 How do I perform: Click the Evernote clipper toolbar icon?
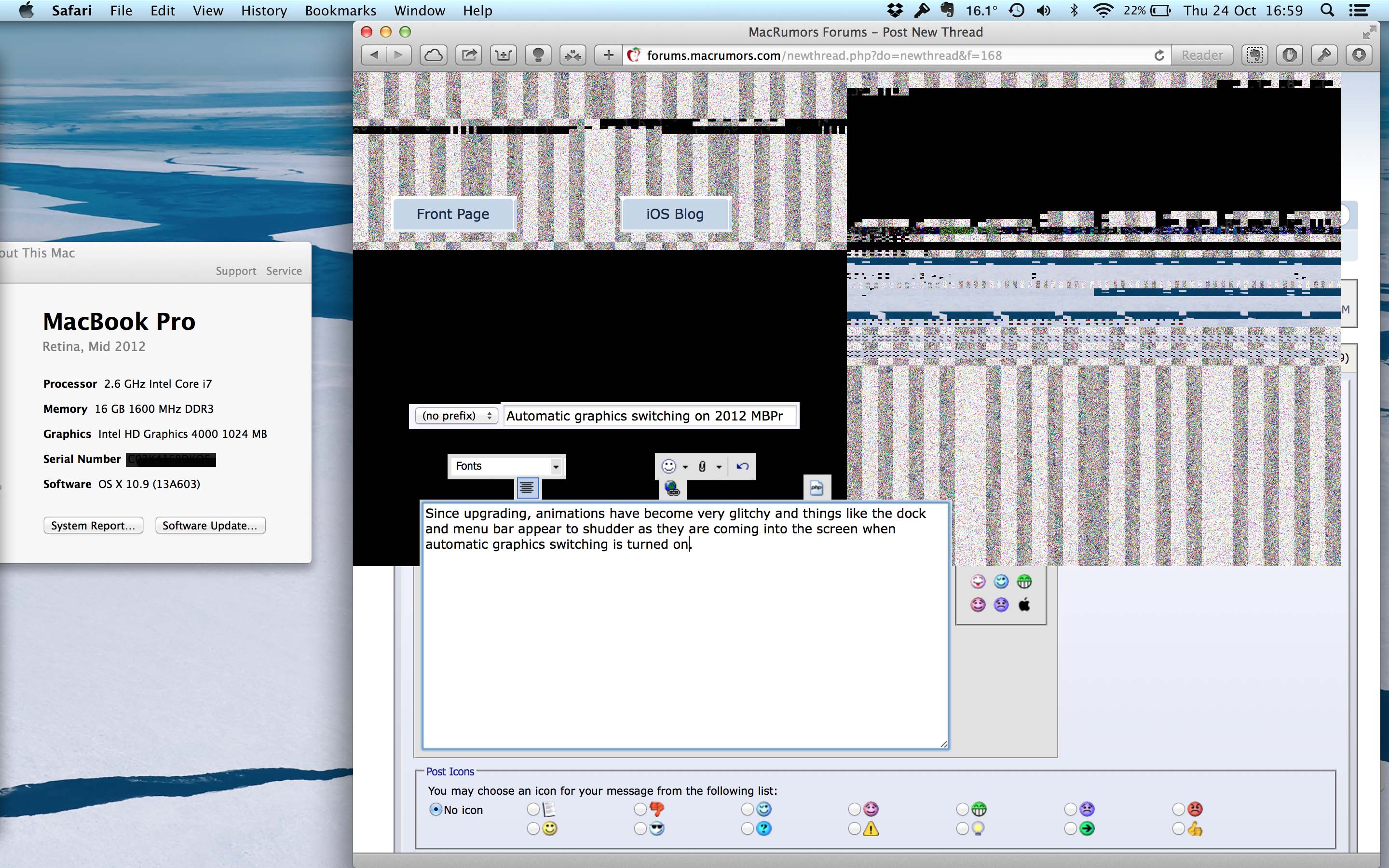(1255, 55)
